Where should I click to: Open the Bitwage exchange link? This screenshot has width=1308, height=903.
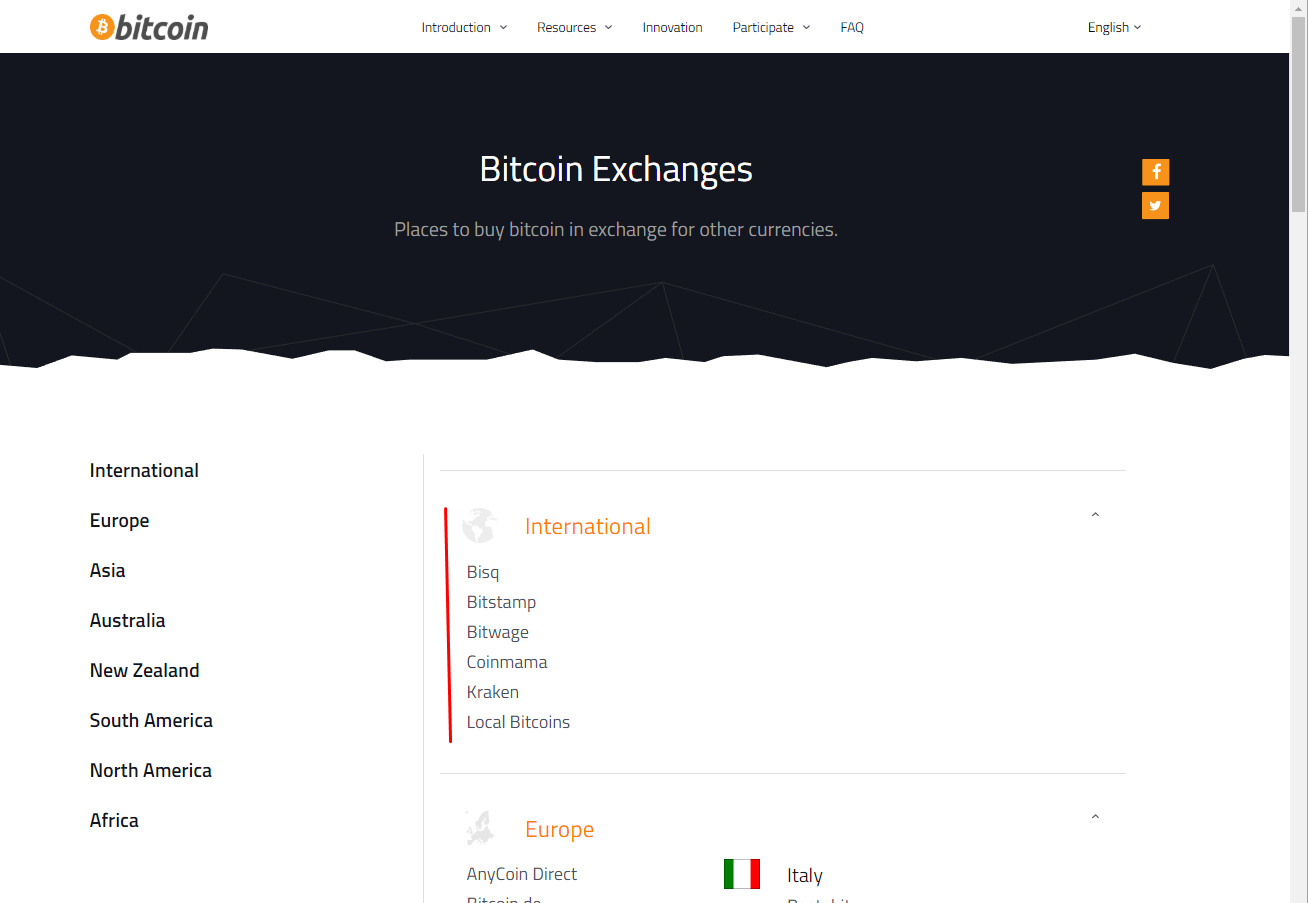click(x=497, y=632)
